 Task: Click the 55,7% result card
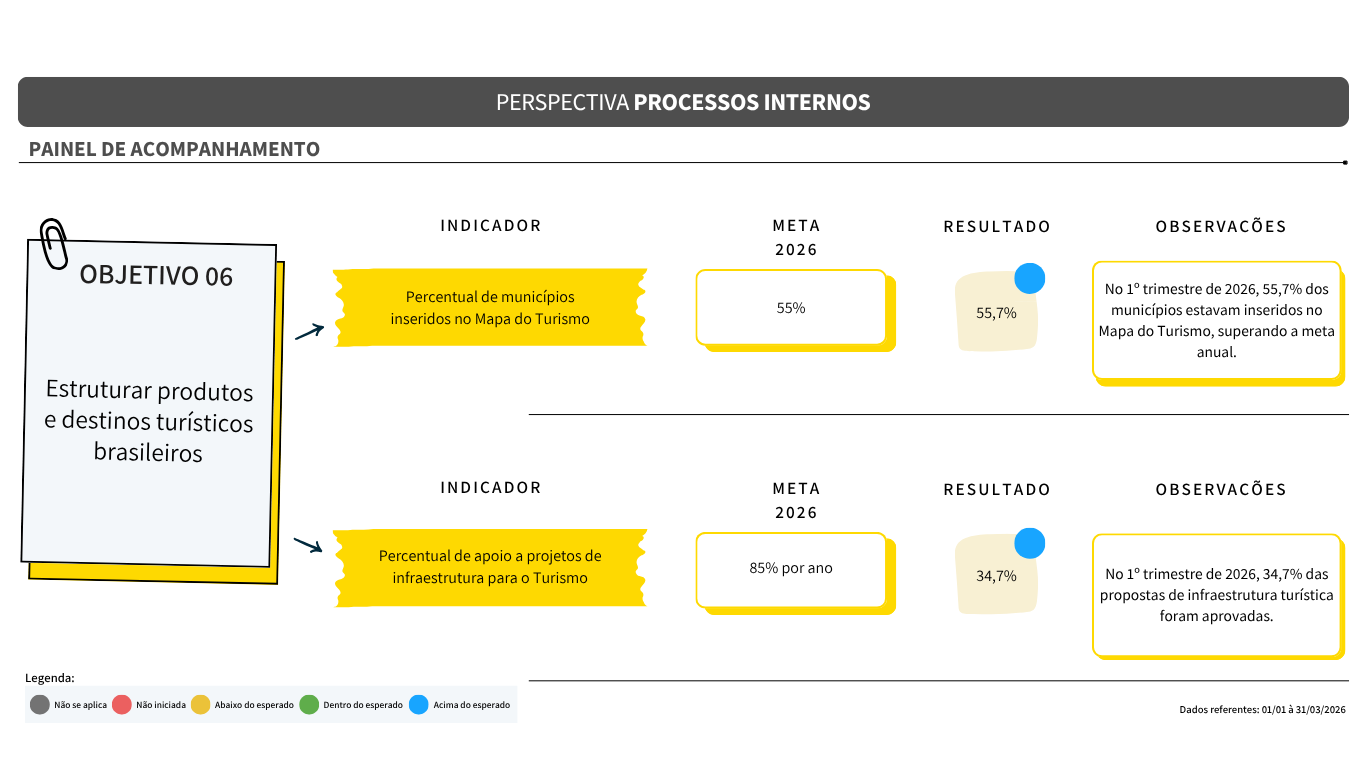996,312
